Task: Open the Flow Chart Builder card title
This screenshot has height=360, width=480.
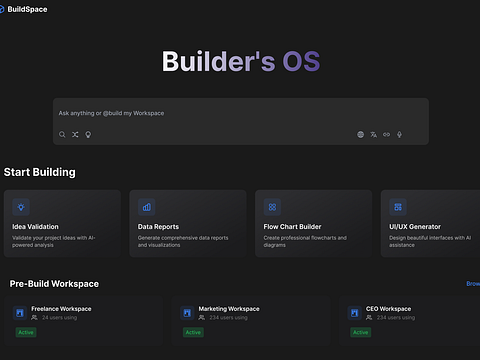Action: click(292, 227)
